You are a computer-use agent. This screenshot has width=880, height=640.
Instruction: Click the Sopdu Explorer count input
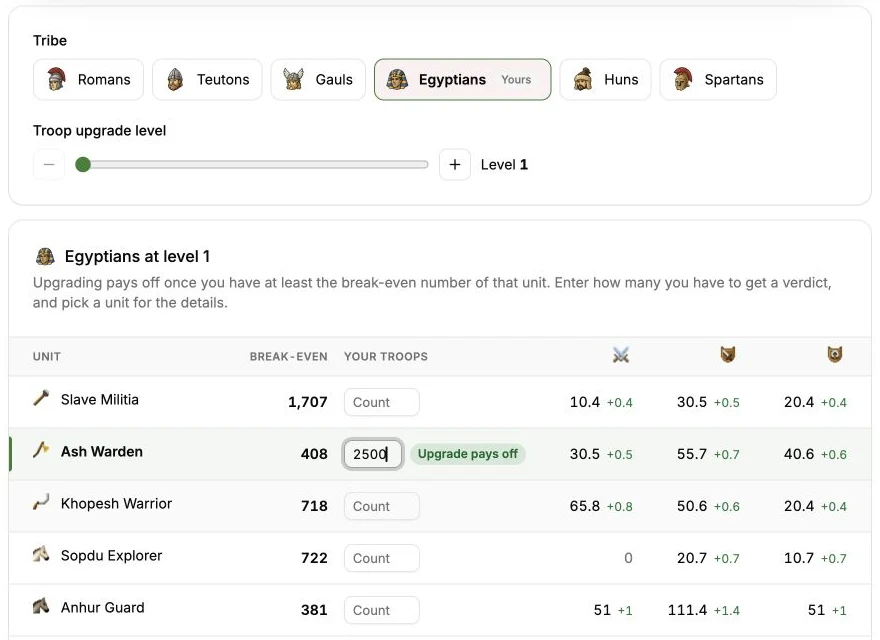pos(382,558)
